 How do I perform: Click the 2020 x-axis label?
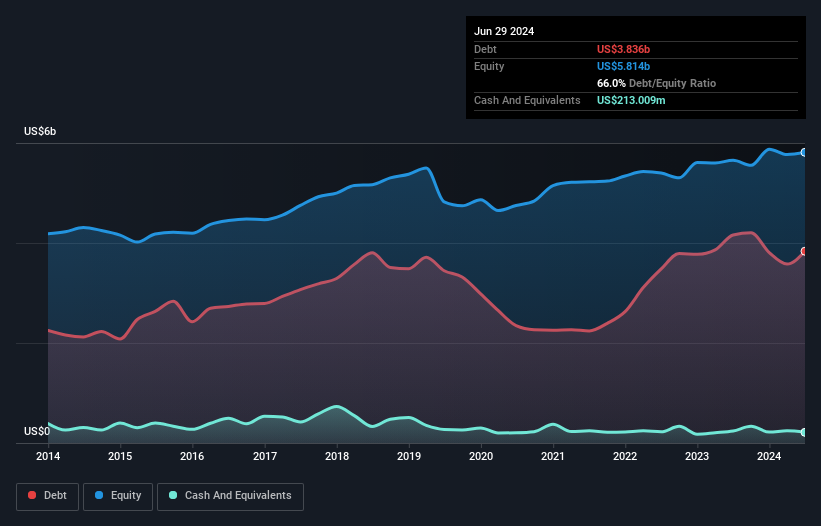pos(481,456)
